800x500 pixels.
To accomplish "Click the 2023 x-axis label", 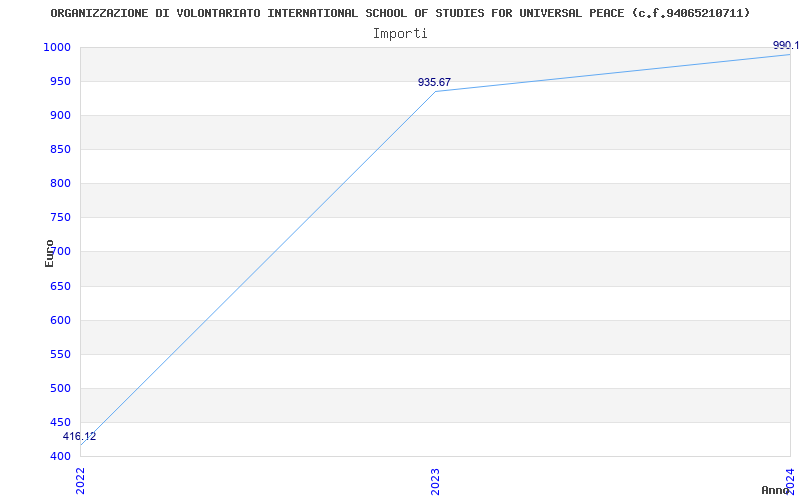I will click(x=435, y=481).
